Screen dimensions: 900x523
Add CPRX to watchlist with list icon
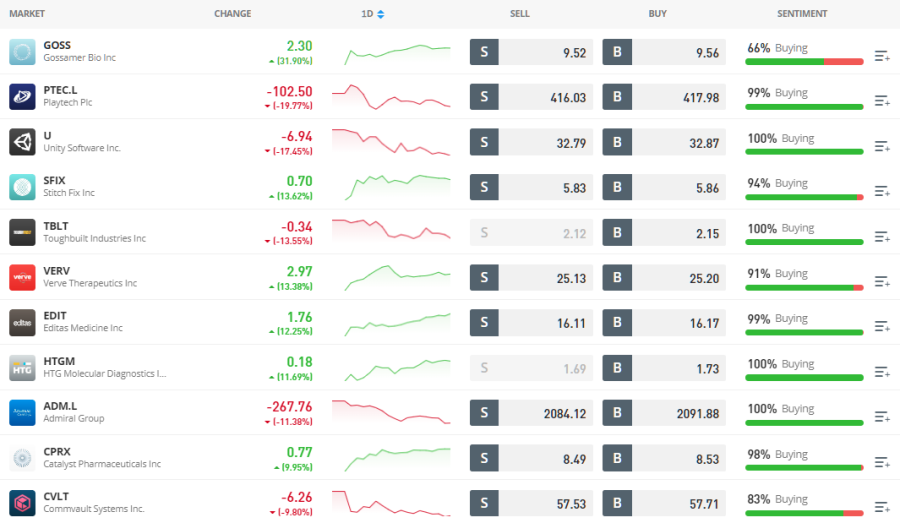click(882, 462)
